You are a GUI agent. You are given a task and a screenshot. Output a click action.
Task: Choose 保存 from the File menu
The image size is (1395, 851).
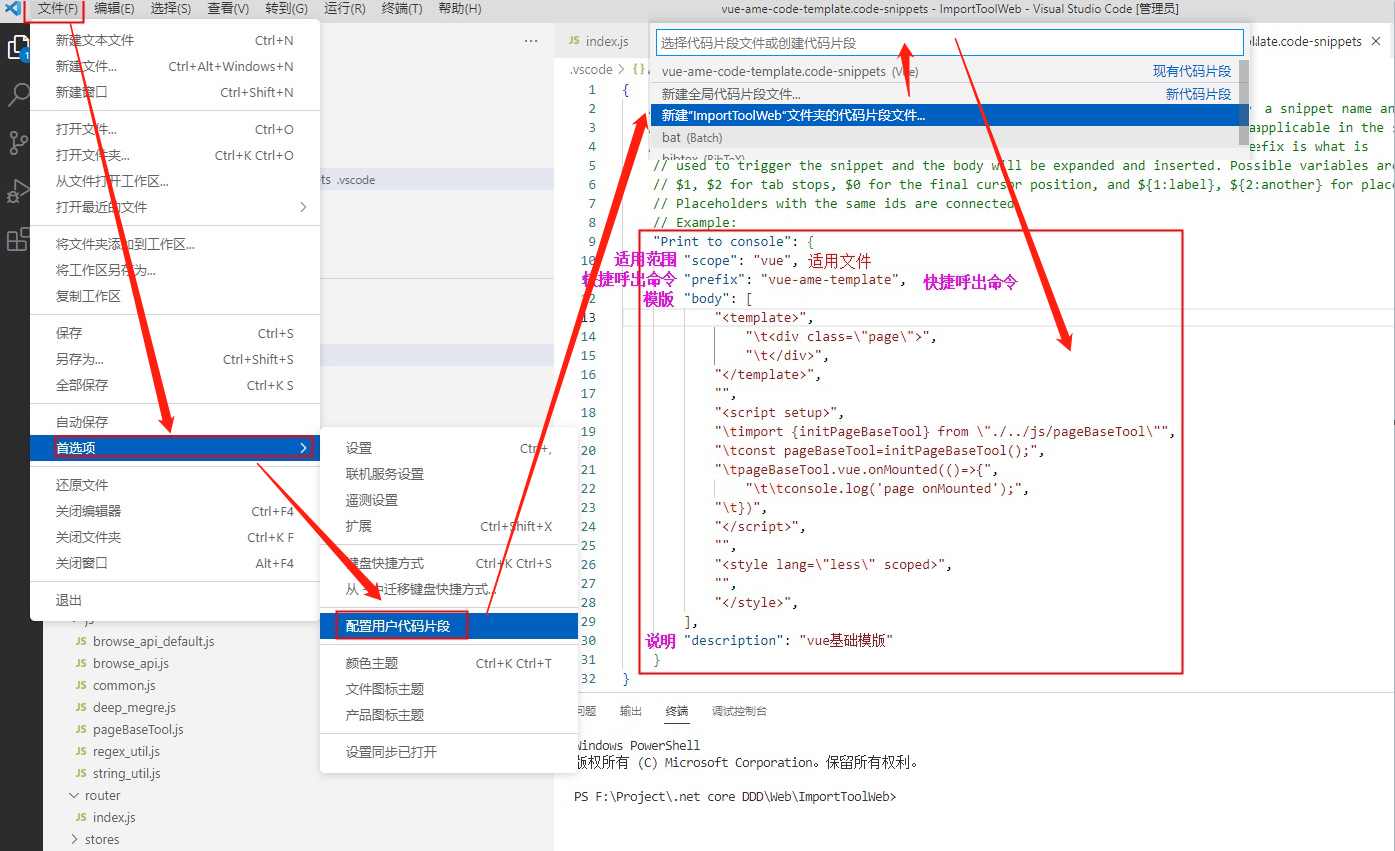point(175,334)
